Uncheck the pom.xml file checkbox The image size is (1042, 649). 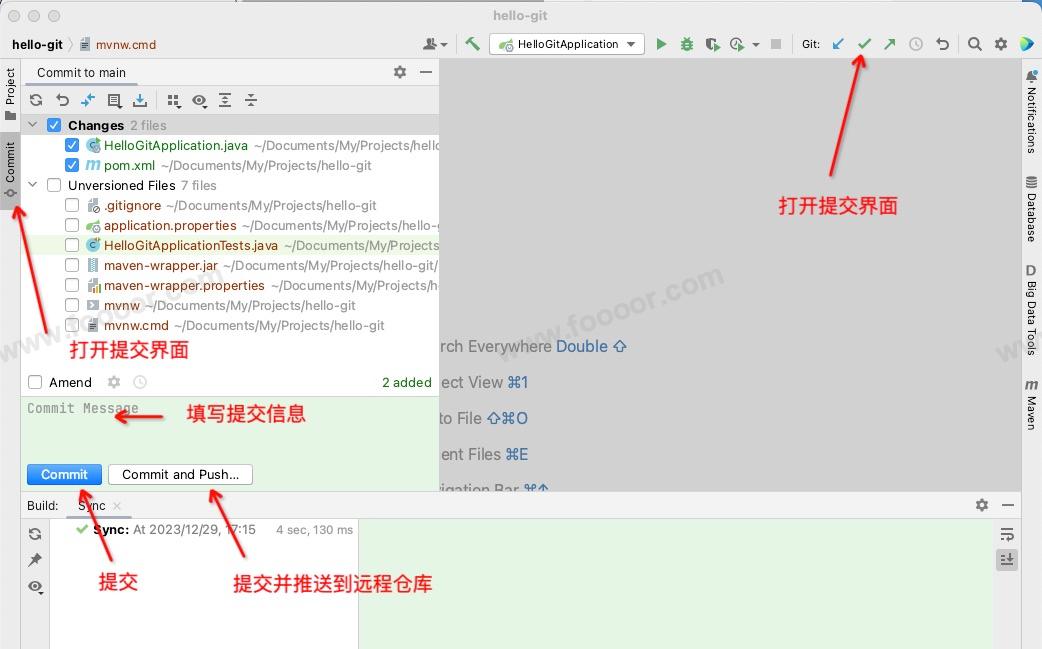click(x=72, y=165)
